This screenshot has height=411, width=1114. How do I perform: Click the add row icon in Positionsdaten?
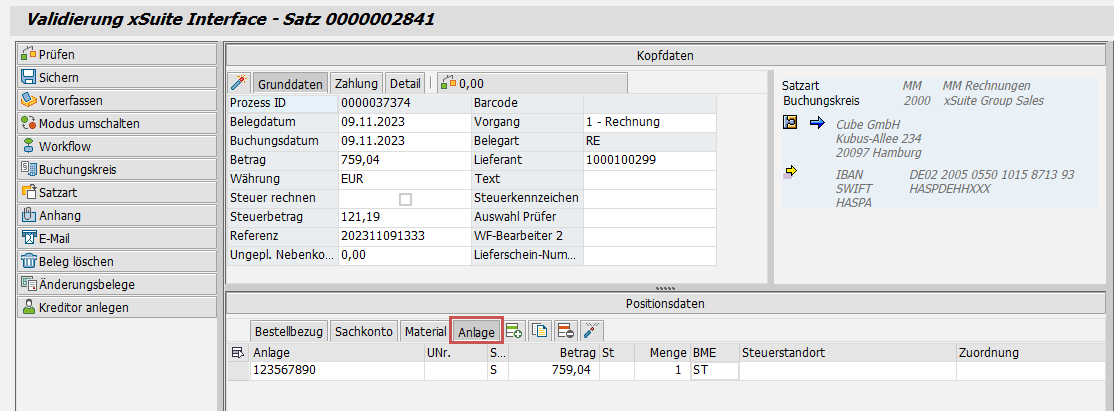point(514,330)
